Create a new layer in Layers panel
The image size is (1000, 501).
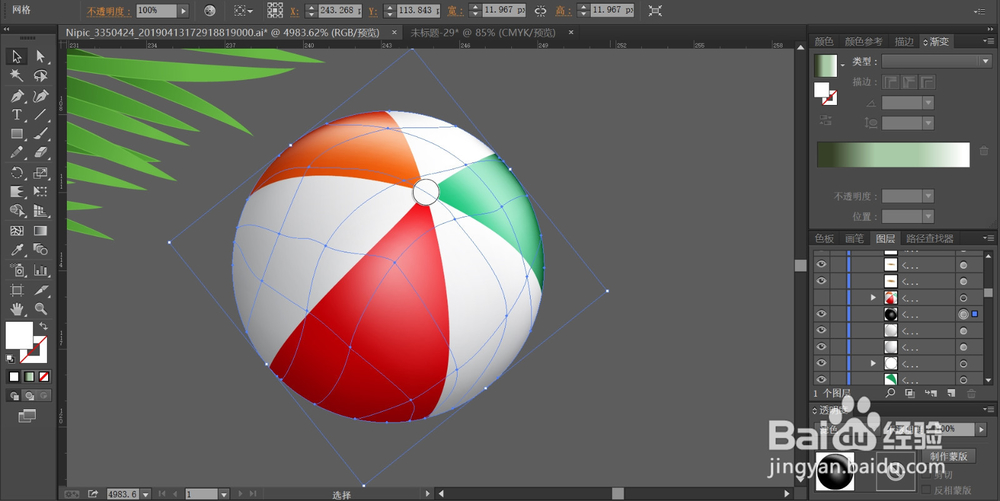pos(951,393)
